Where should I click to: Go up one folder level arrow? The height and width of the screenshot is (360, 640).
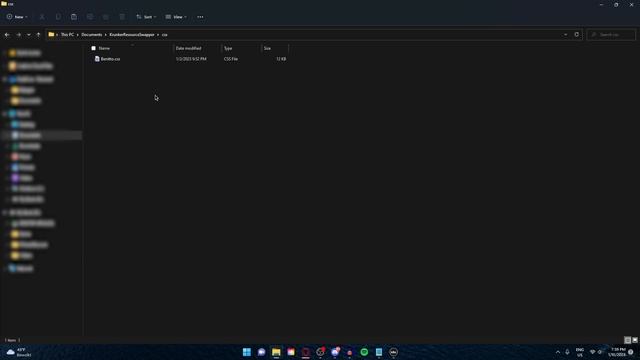(x=38, y=35)
